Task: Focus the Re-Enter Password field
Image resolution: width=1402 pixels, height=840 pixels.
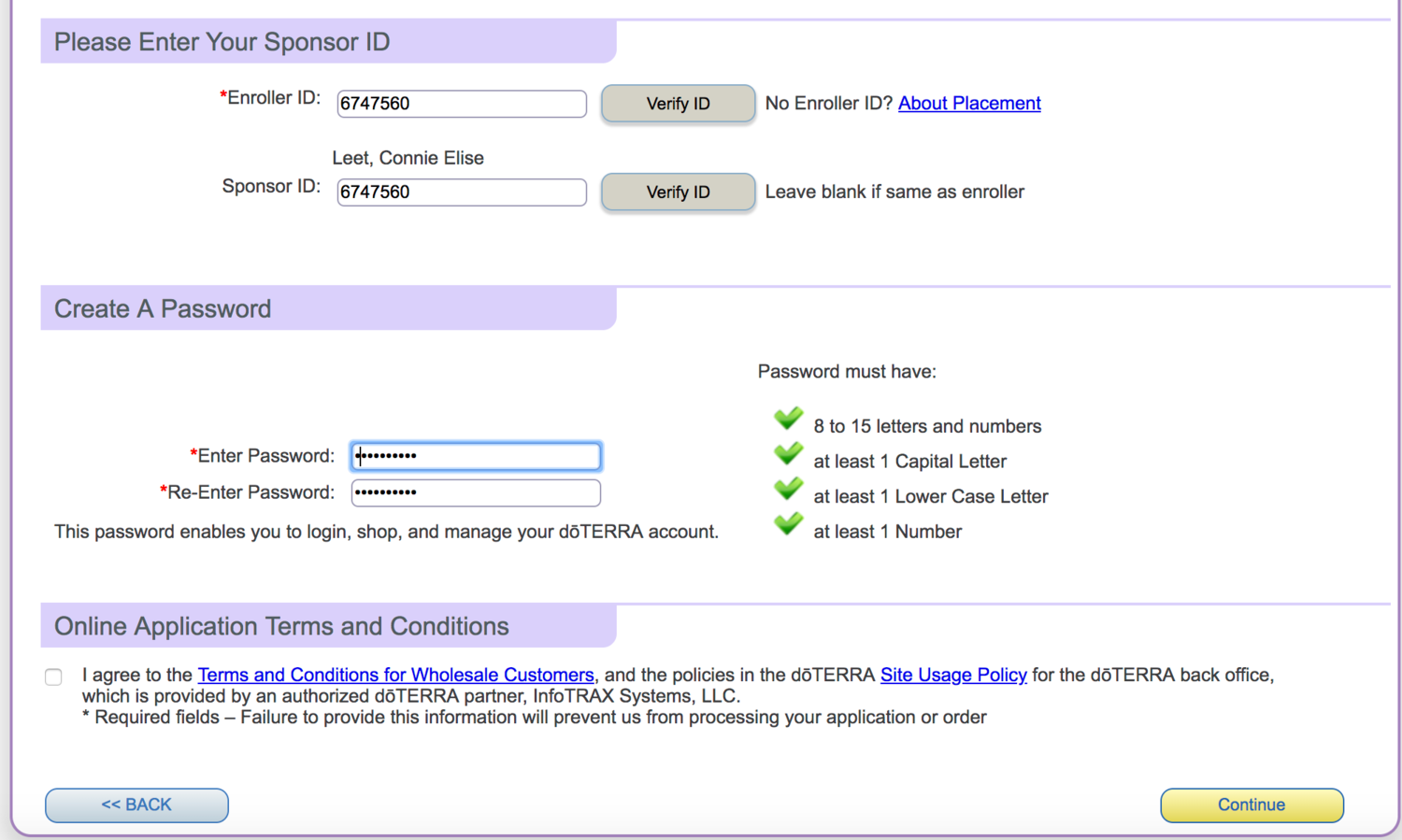Action: [476, 492]
